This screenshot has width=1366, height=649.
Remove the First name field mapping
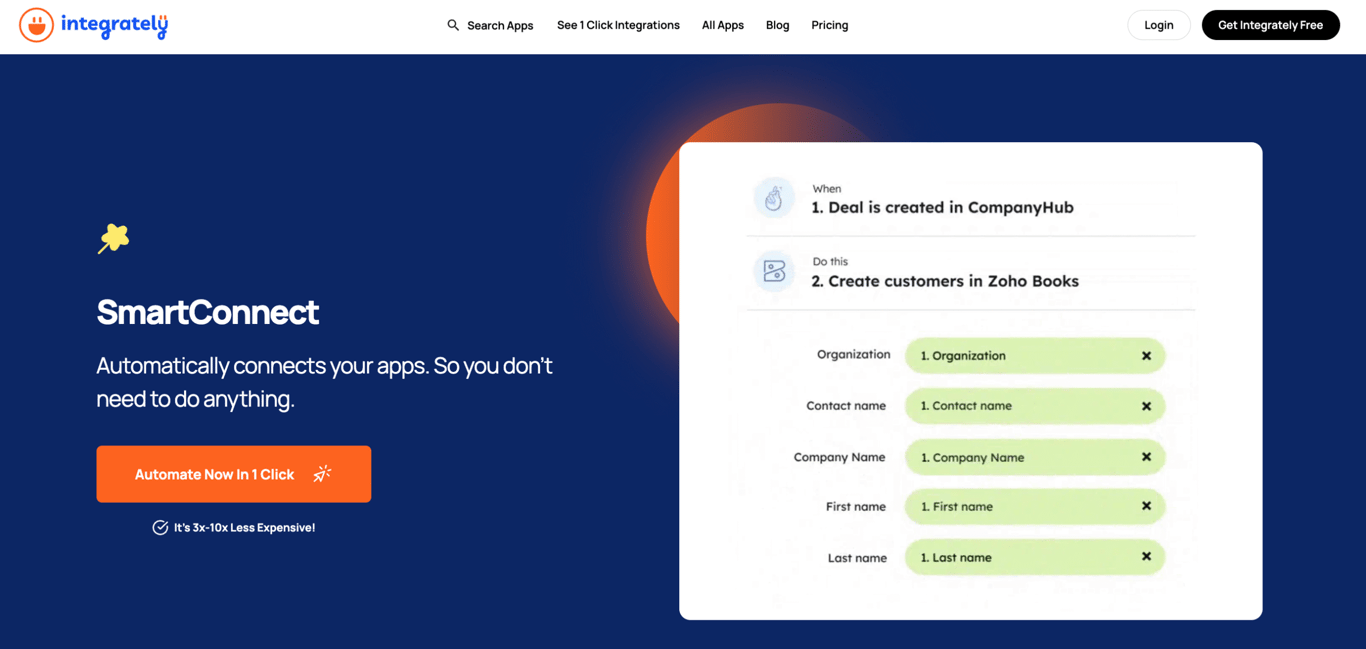coord(1145,506)
